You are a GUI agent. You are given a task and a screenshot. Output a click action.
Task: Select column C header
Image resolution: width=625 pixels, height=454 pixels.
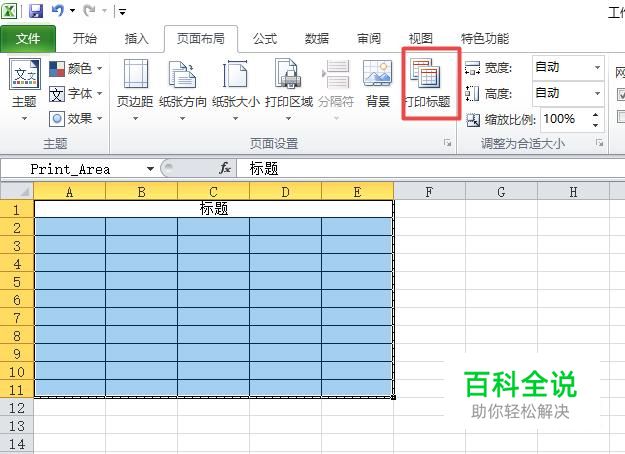coord(213,192)
